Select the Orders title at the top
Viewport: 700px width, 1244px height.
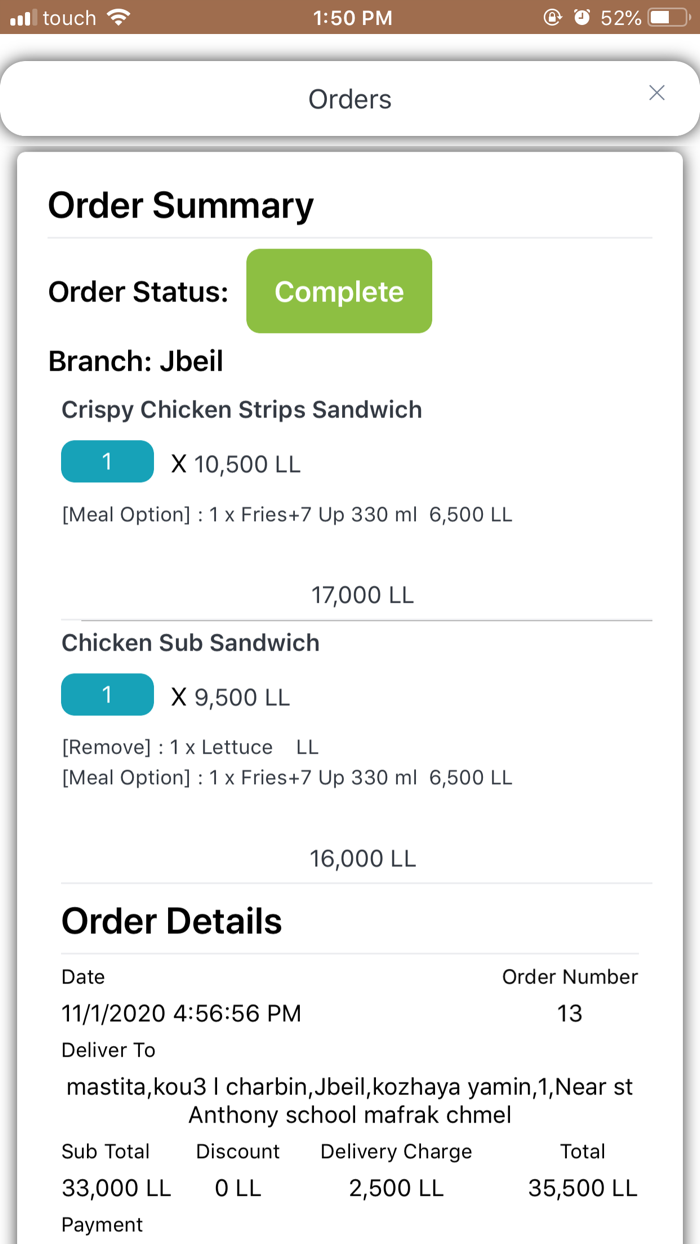(x=349, y=98)
